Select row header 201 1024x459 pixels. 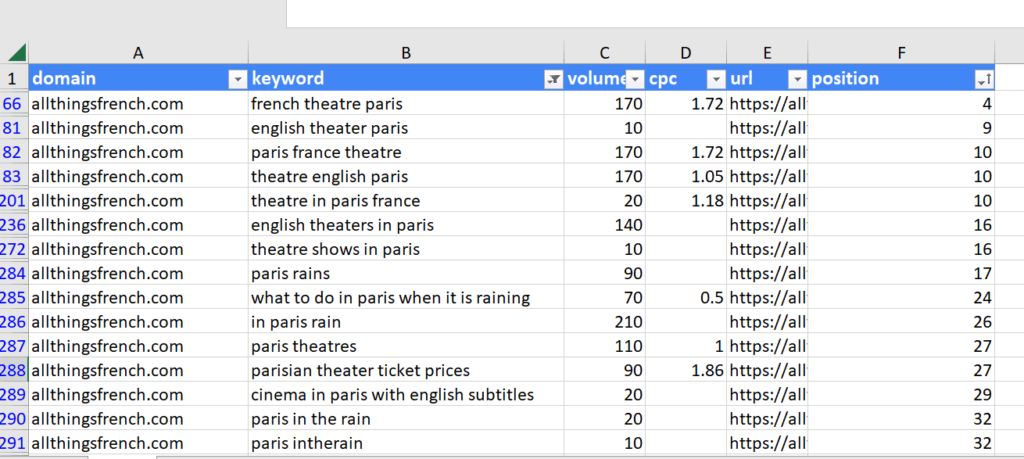coord(14,200)
